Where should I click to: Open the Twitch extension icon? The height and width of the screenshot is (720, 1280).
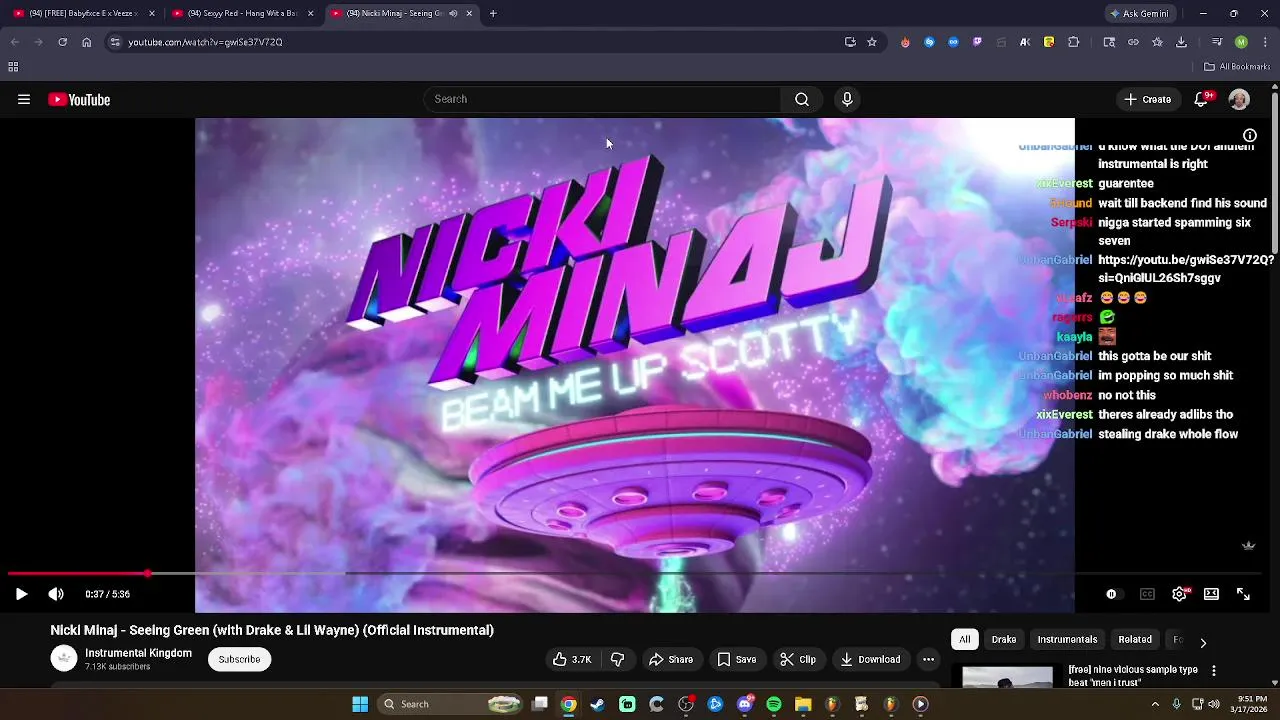[977, 42]
